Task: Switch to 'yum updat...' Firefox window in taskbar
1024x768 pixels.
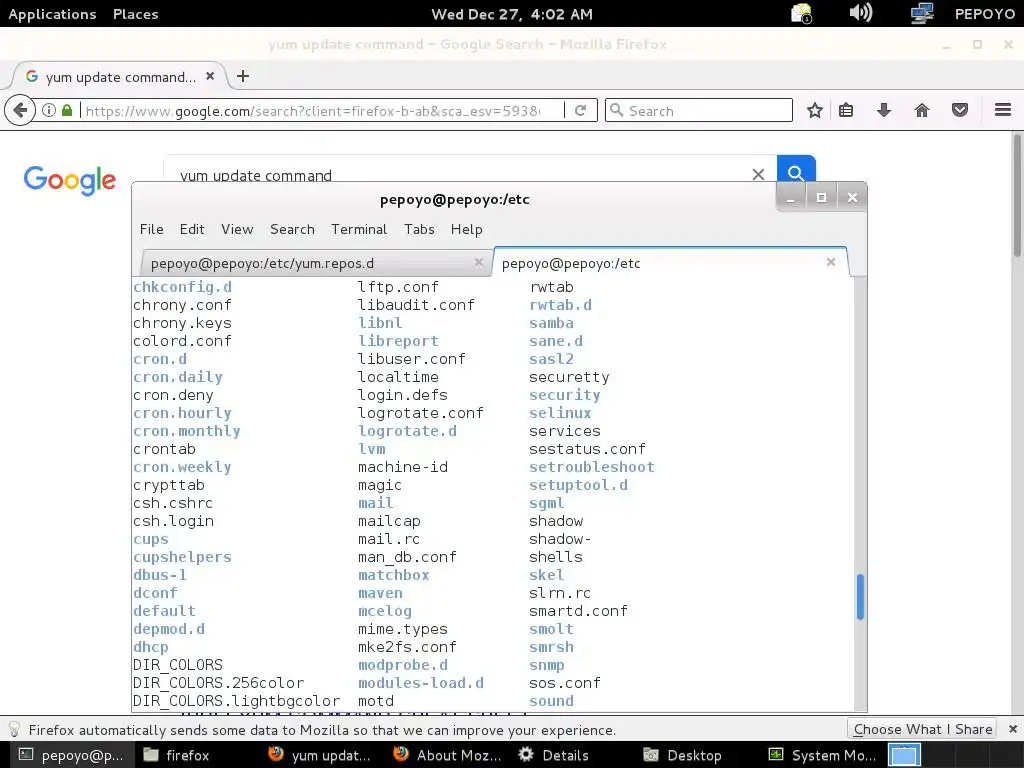Action: [x=320, y=755]
